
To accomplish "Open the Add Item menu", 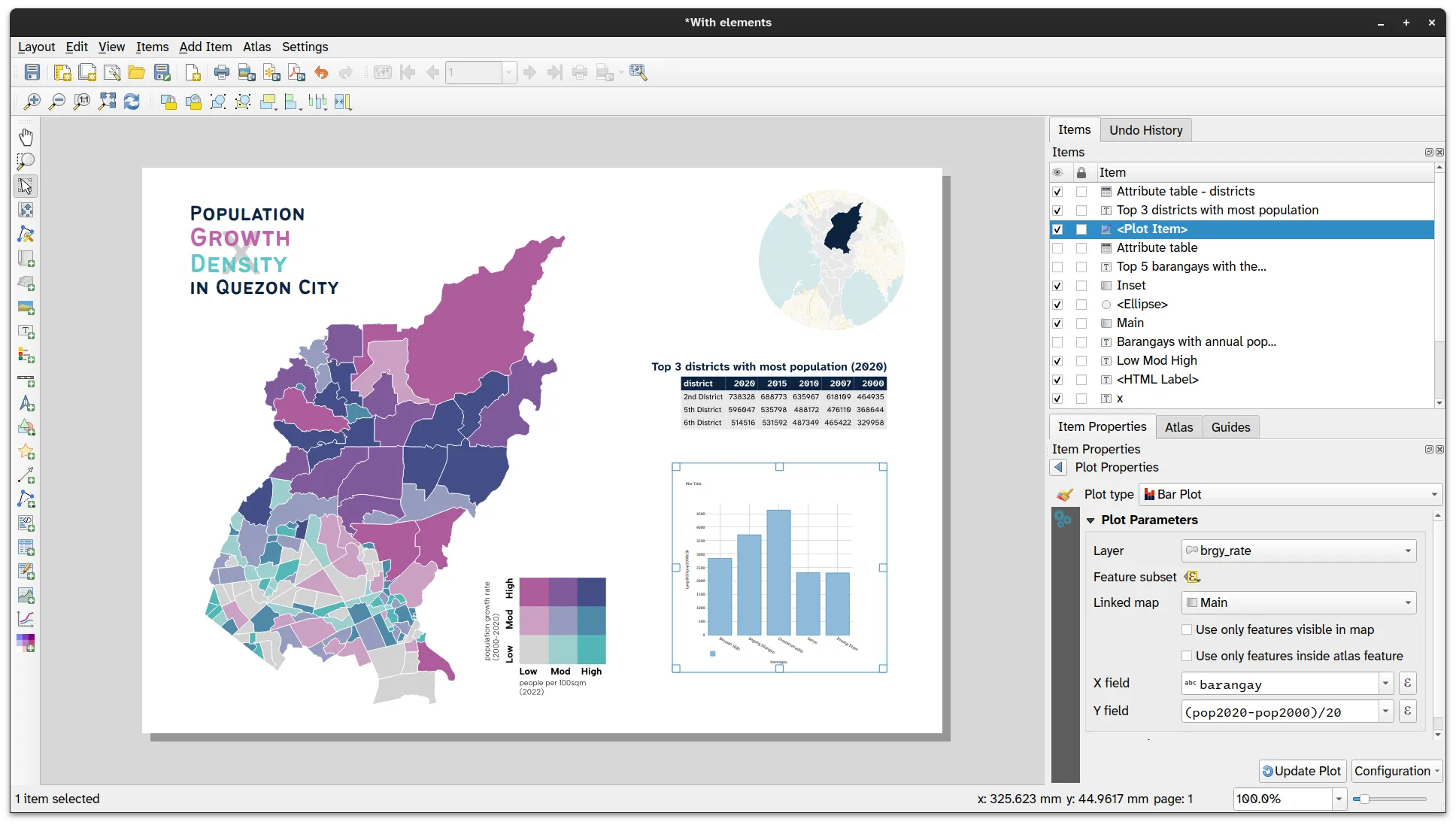I will pos(205,47).
